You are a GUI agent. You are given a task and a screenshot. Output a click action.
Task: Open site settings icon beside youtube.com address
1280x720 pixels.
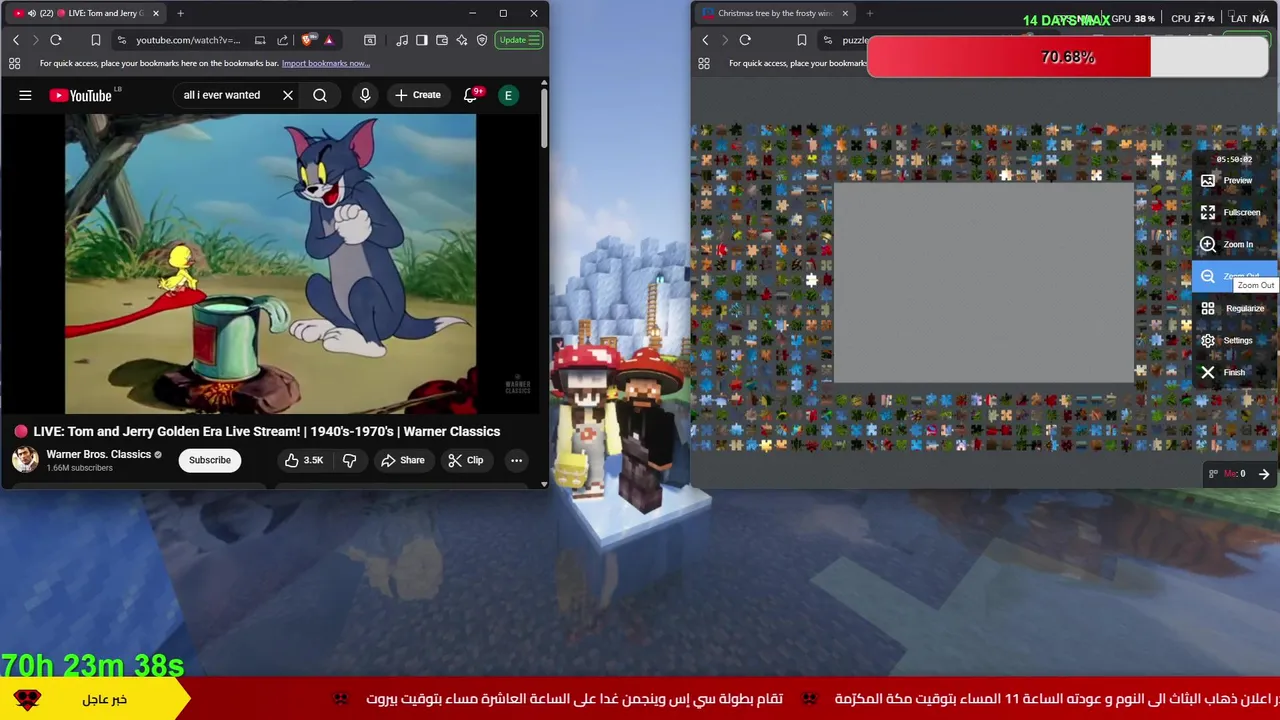[122, 40]
